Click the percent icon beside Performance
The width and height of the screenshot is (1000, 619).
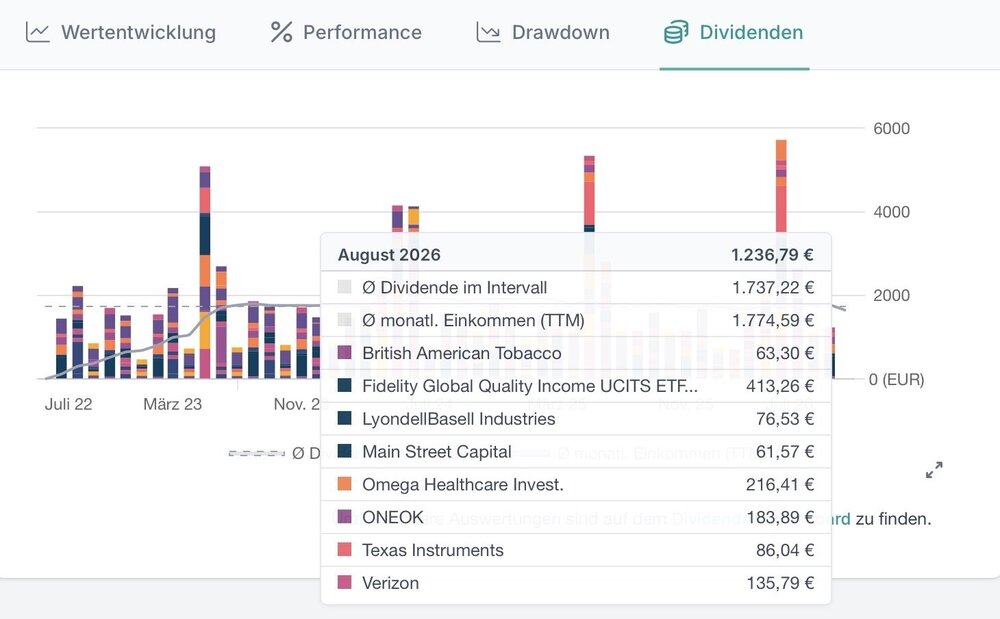(x=281, y=32)
